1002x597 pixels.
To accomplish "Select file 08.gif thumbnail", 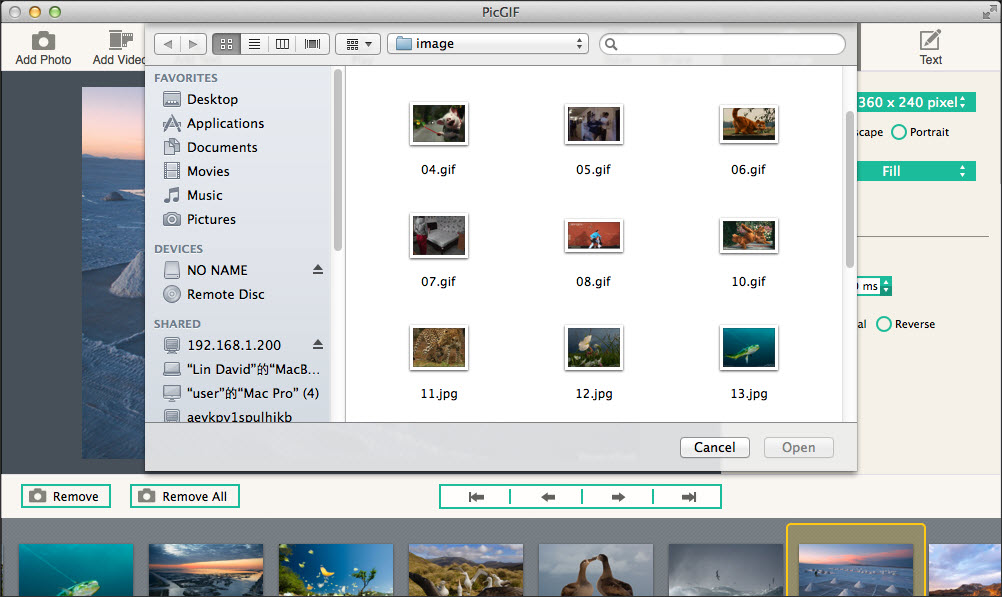I will (594, 235).
